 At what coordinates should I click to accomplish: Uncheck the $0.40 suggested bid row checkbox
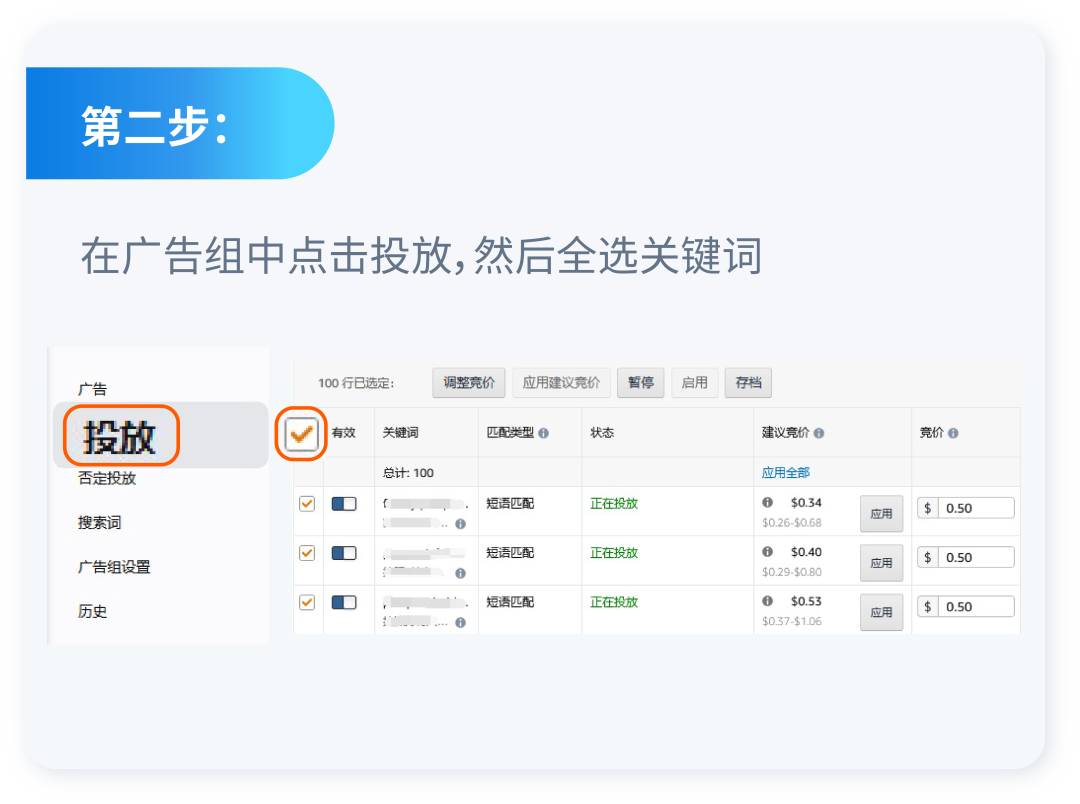(307, 553)
